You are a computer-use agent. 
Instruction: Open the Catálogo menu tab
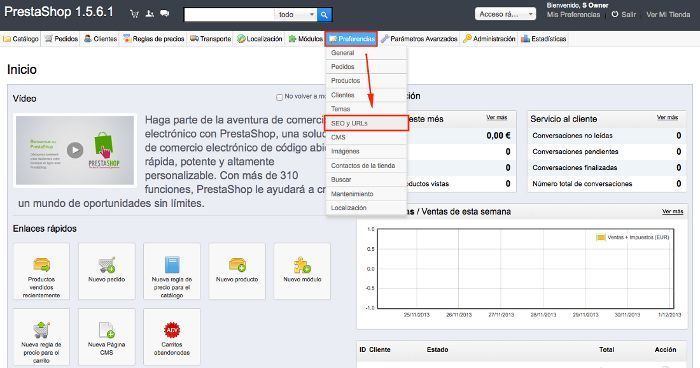(21, 39)
